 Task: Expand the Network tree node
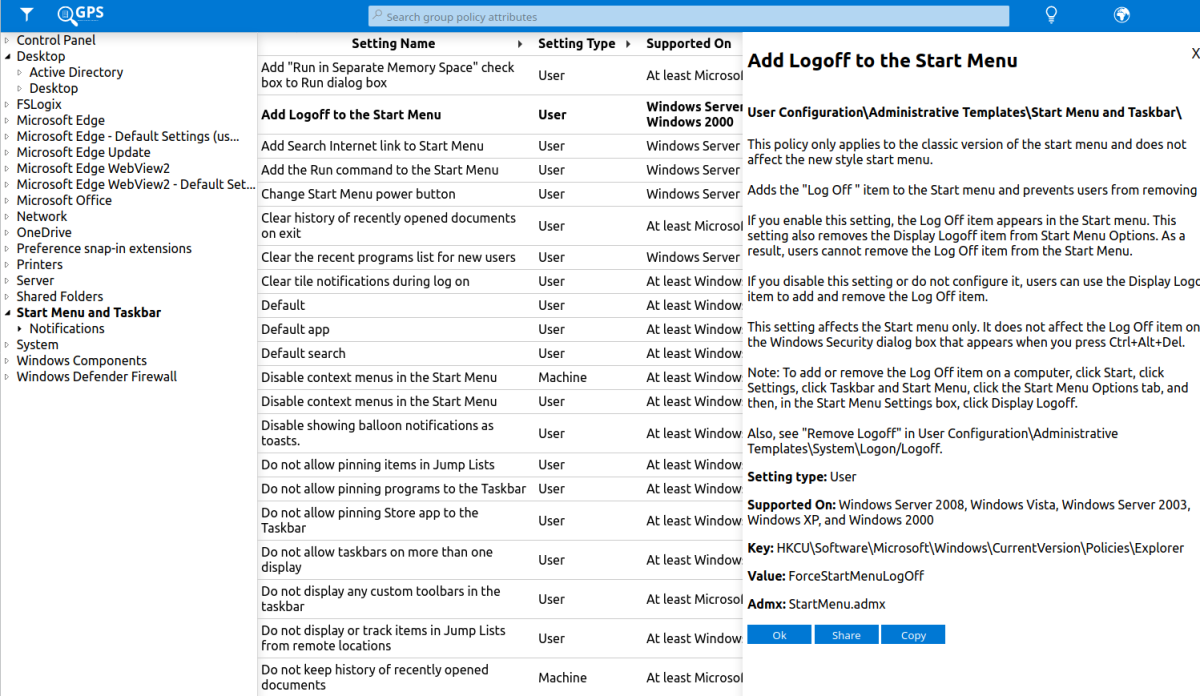click(x=7, y=216)
